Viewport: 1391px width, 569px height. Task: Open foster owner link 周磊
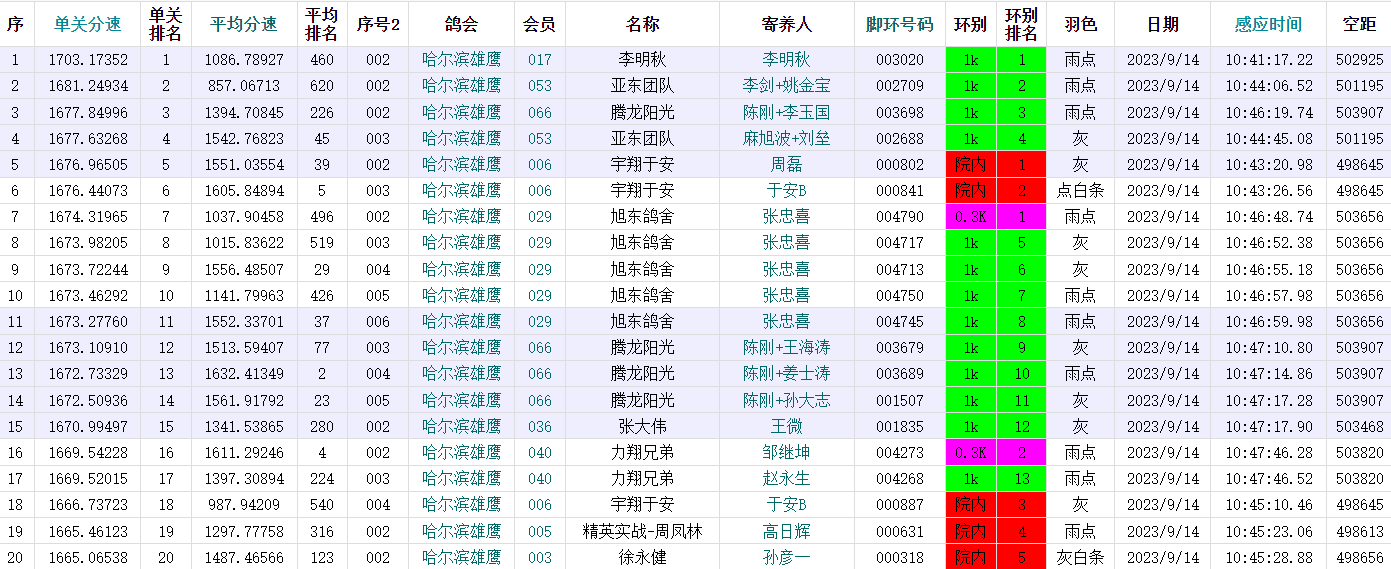click(x=786, y=164)
